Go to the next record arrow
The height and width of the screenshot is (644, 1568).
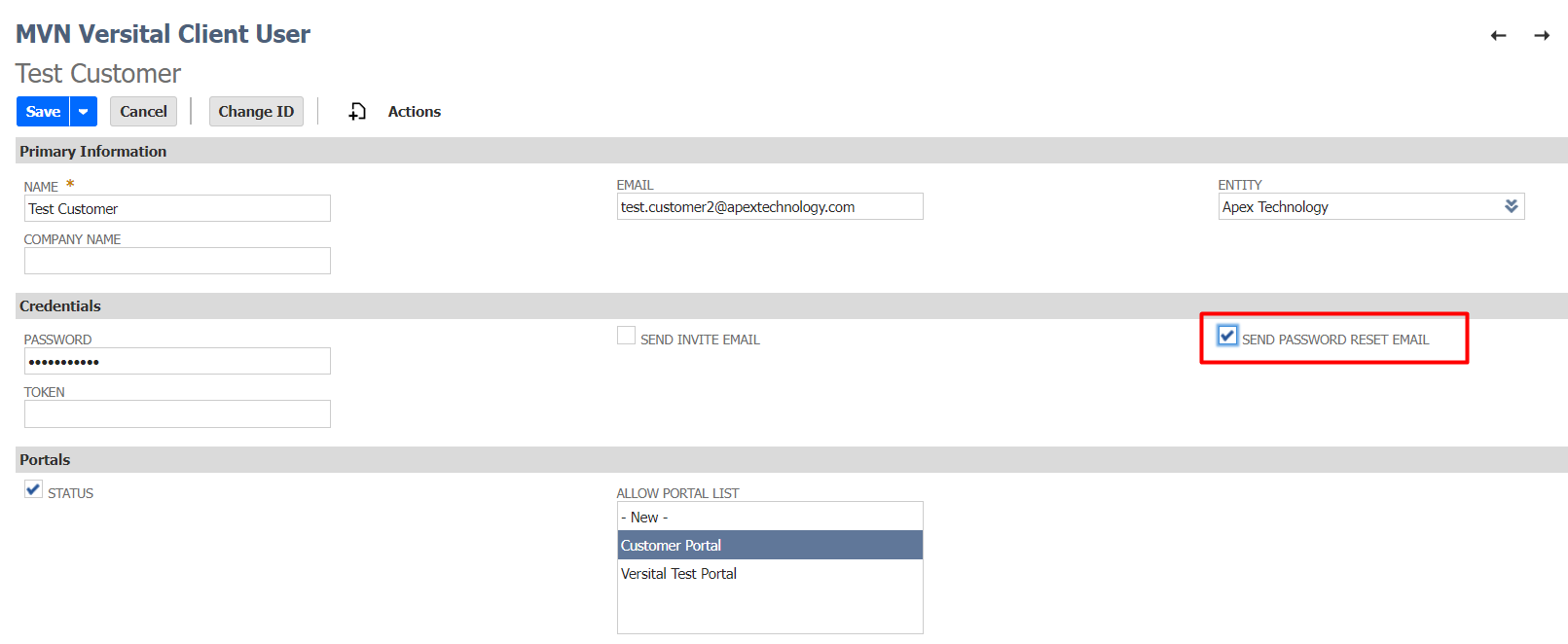pyautogui.click(x=1542, y=36)
